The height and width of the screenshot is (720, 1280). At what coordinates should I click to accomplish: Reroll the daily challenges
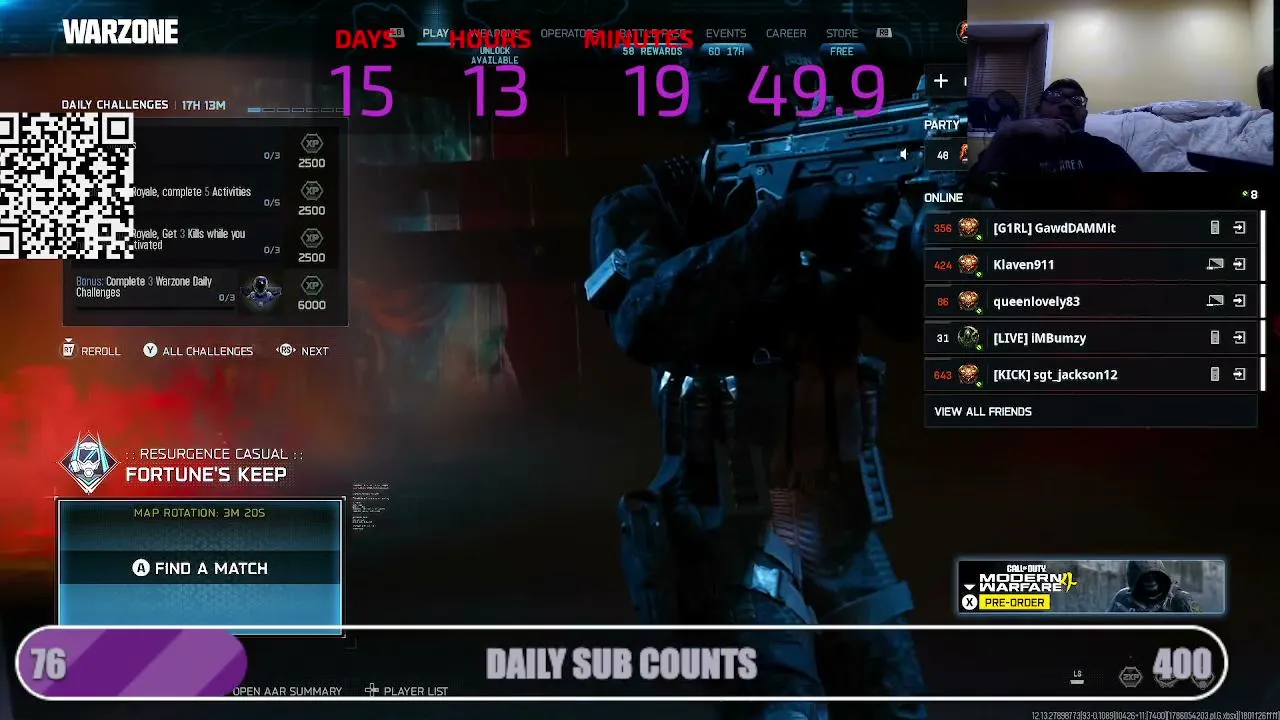[100, 351]
